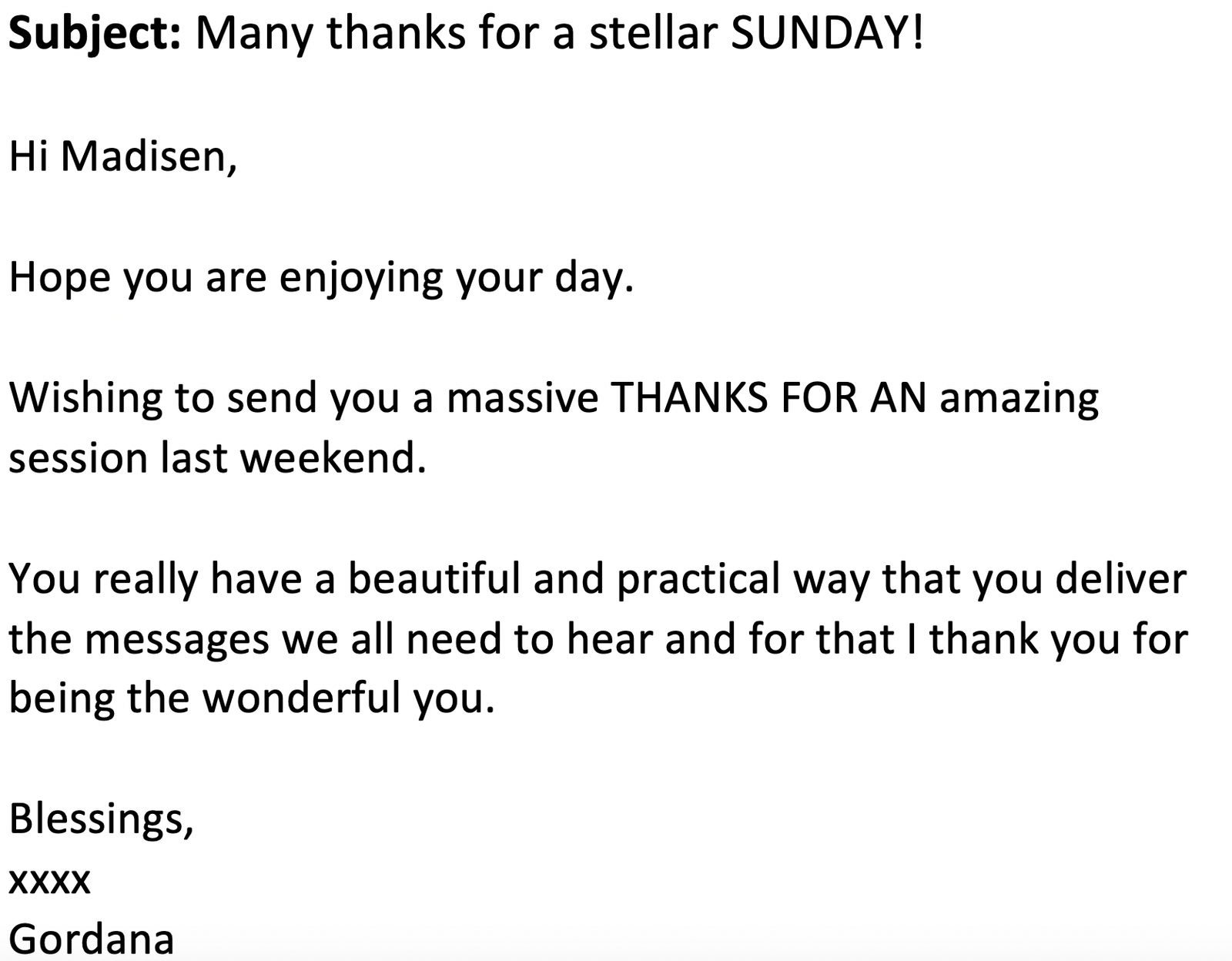The width and height of the screenshot is (1232, 961).
Task: Click the signature name 'Gordana'
Action: coord(92,939)
